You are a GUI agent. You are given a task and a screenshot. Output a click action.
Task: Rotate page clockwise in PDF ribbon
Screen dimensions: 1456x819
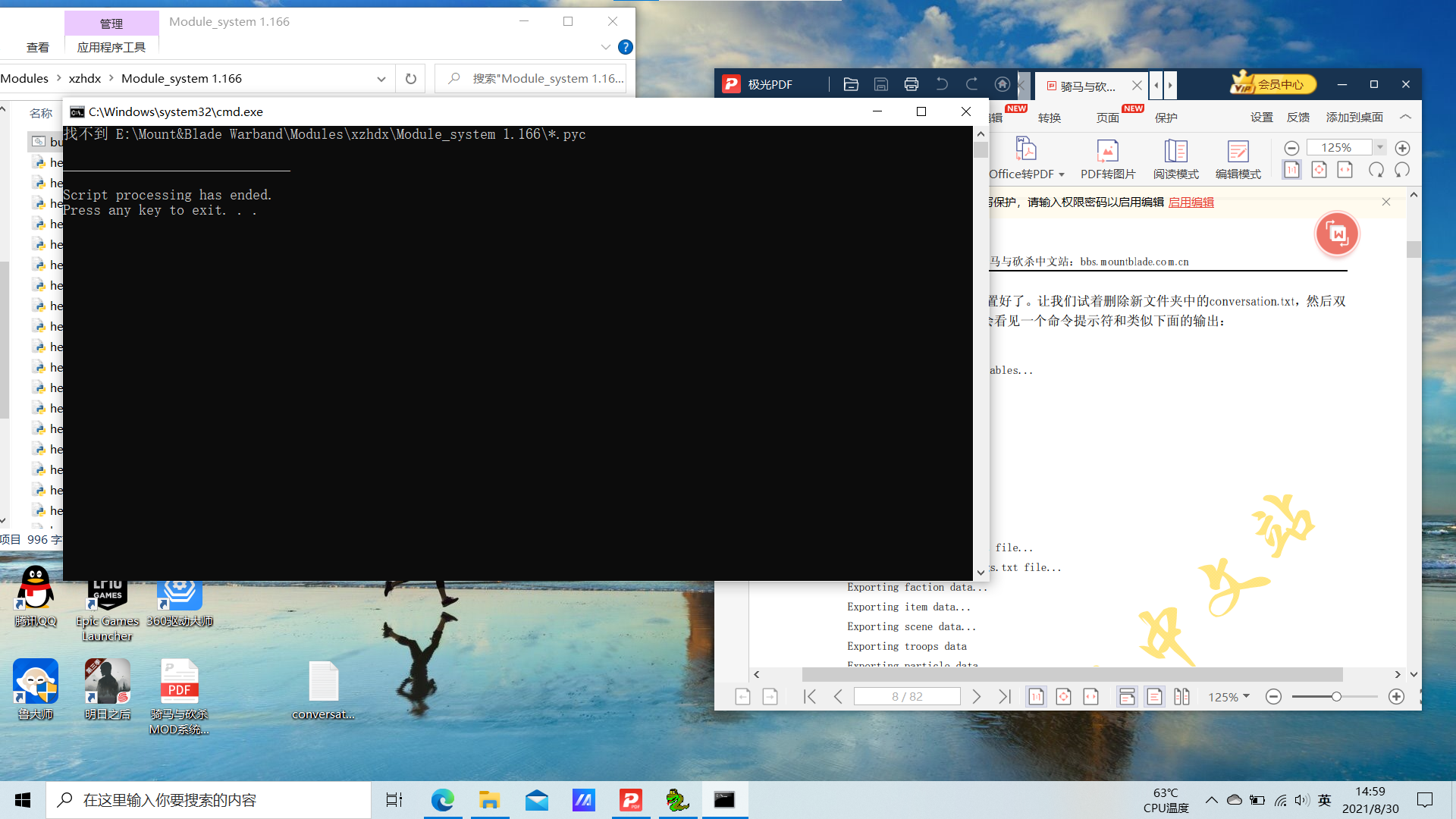[x=1376, y=170]
